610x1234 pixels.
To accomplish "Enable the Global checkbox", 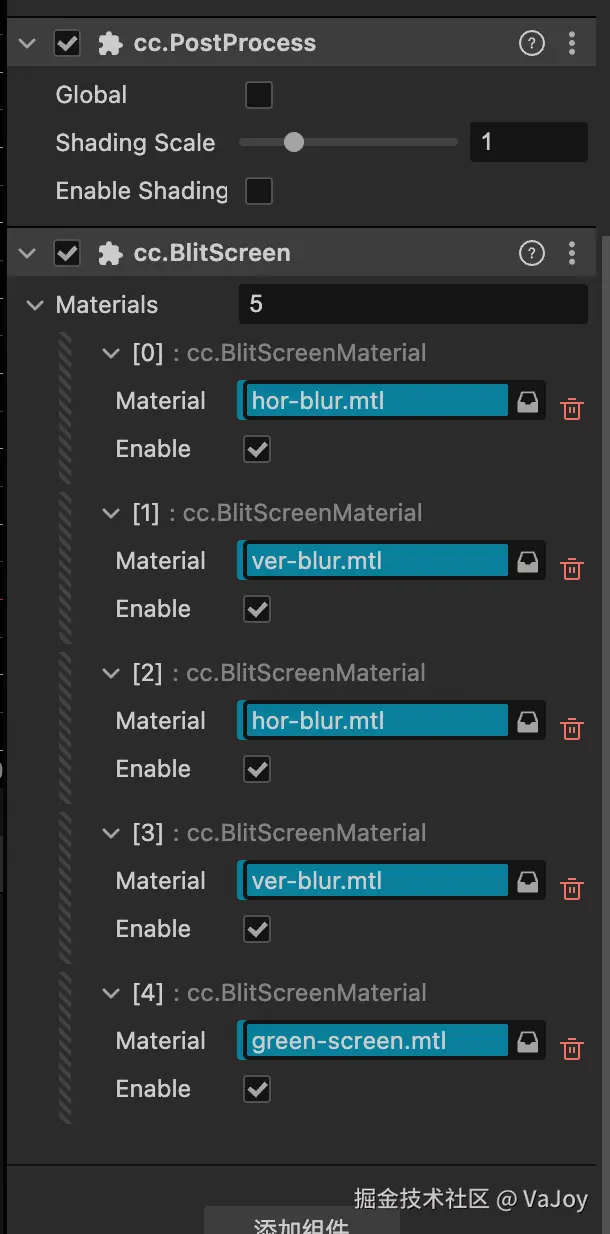I will pos(259,95).
